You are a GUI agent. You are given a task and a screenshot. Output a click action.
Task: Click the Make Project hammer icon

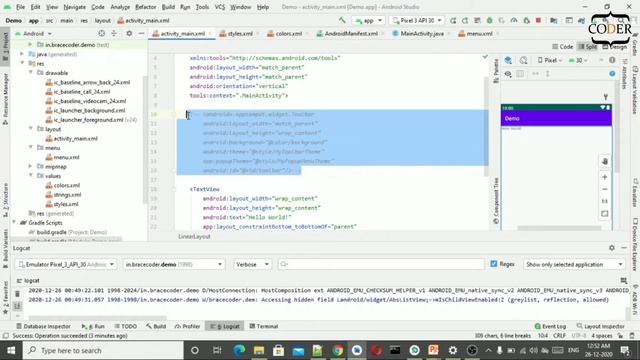(x=342, y=20)
